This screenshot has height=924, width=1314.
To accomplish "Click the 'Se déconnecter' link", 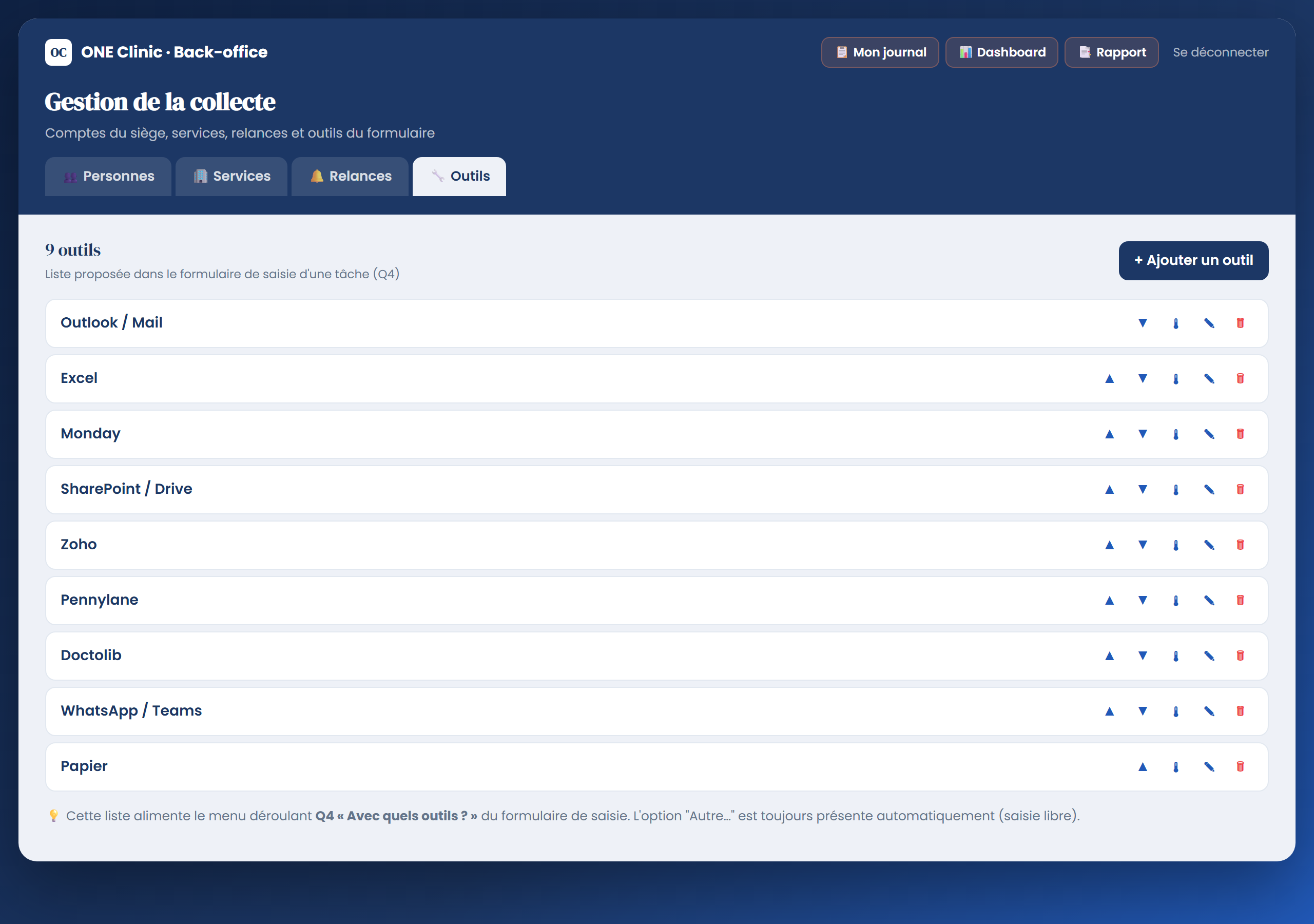I will click(x=1220, y=53).
